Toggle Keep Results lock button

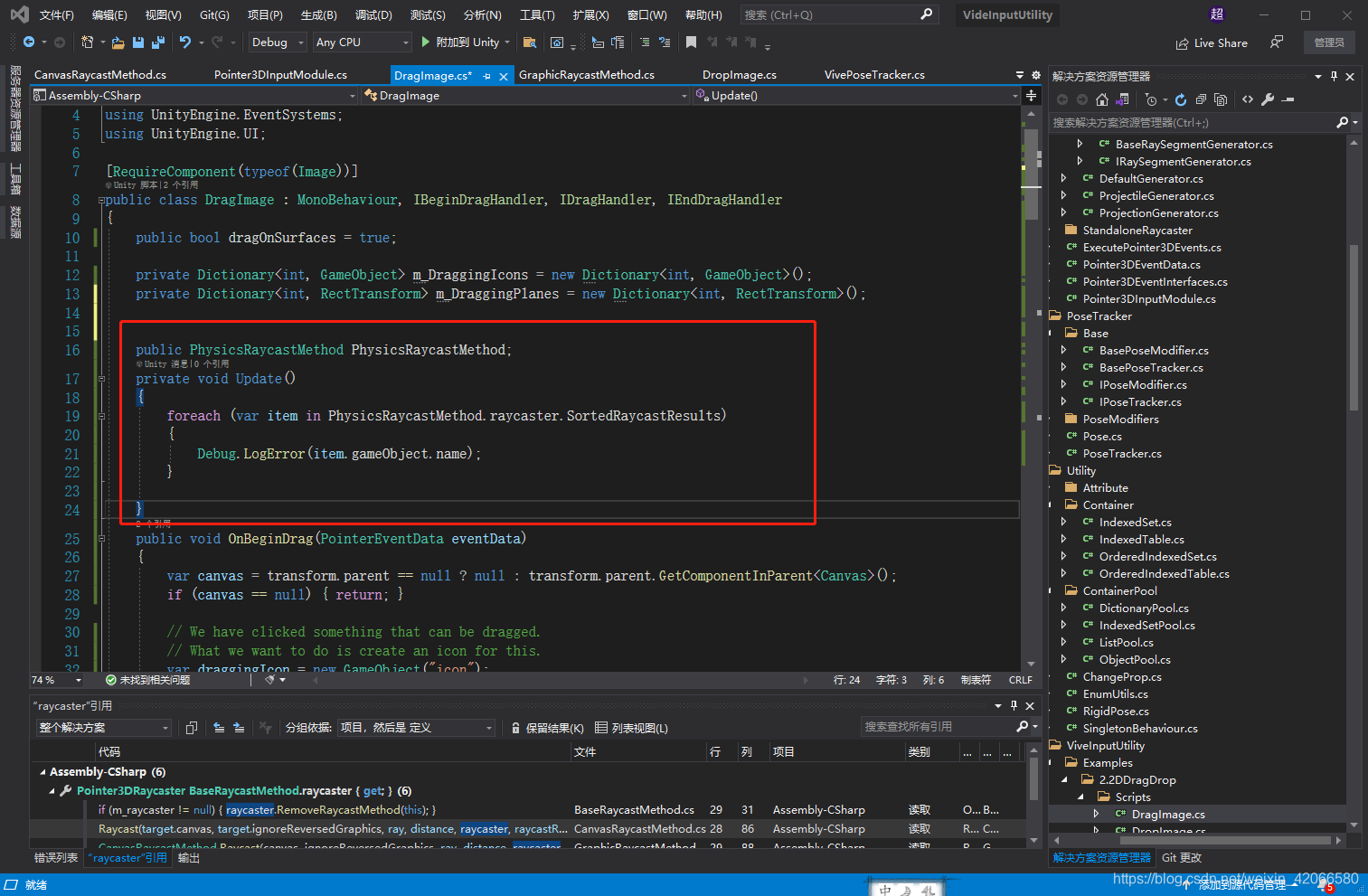(547, 728)
